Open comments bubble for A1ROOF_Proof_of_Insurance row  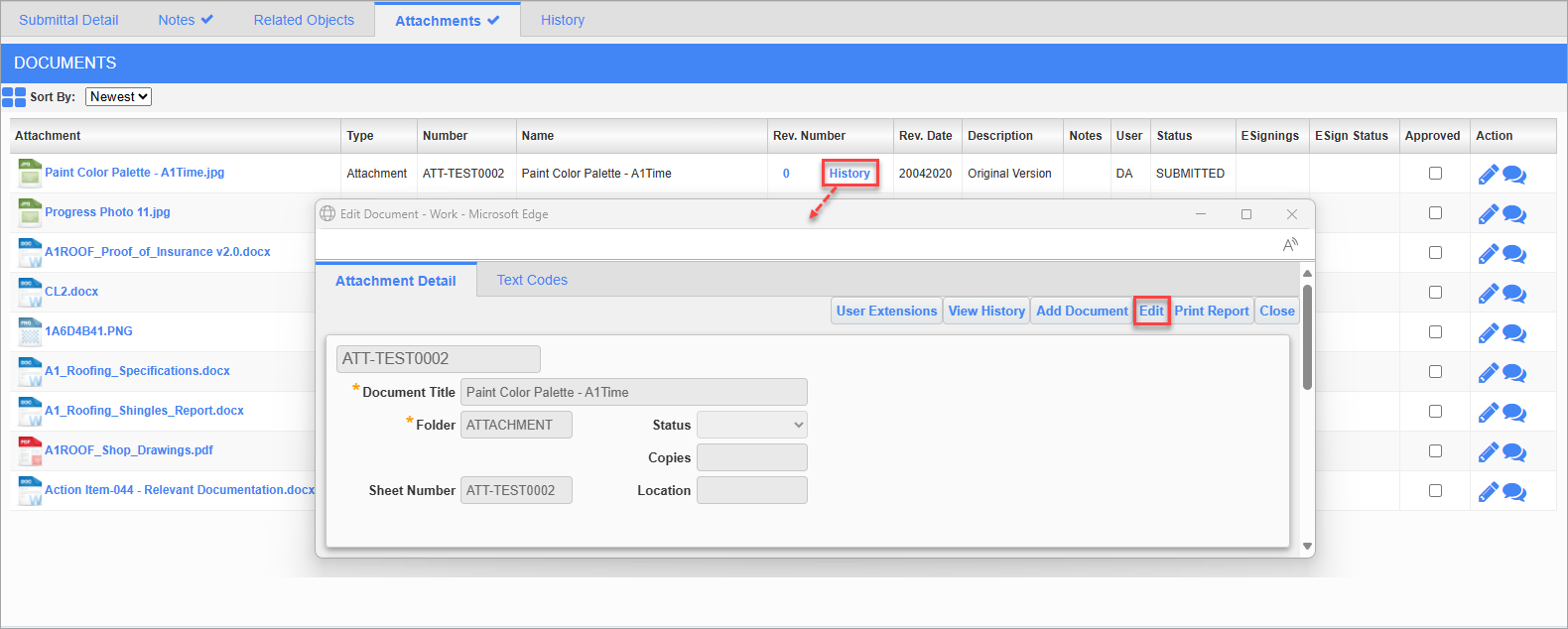(1514, 254)
